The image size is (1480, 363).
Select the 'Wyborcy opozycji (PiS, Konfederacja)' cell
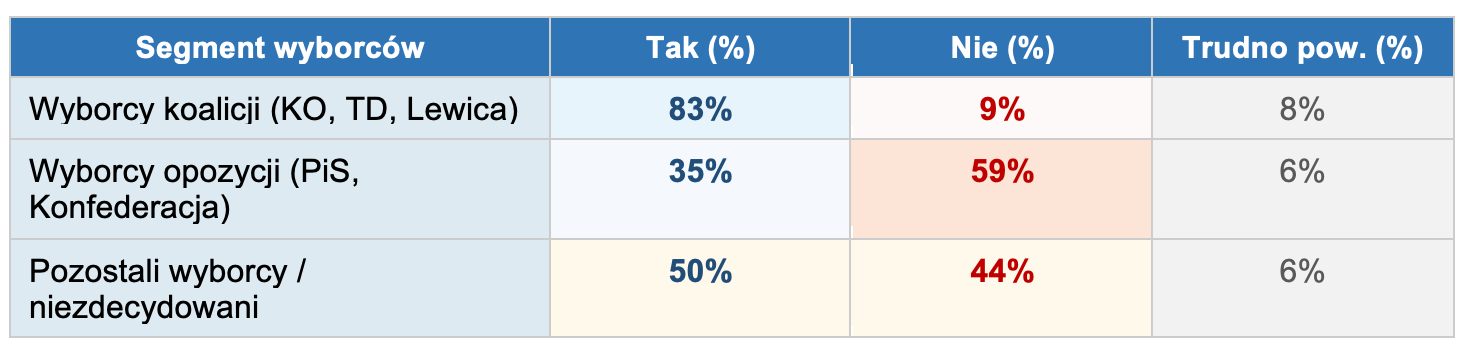(x=280, y=189)
